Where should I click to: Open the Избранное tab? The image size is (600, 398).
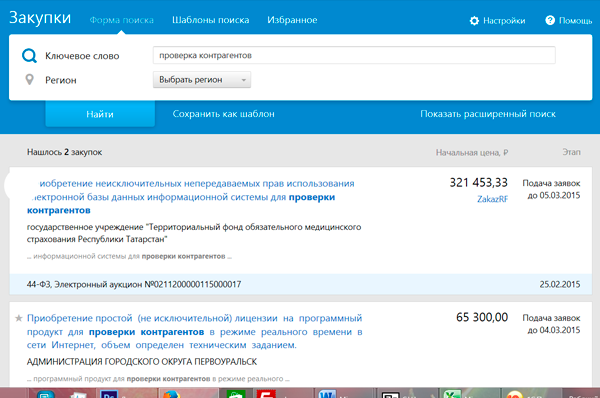pos(292,20)
